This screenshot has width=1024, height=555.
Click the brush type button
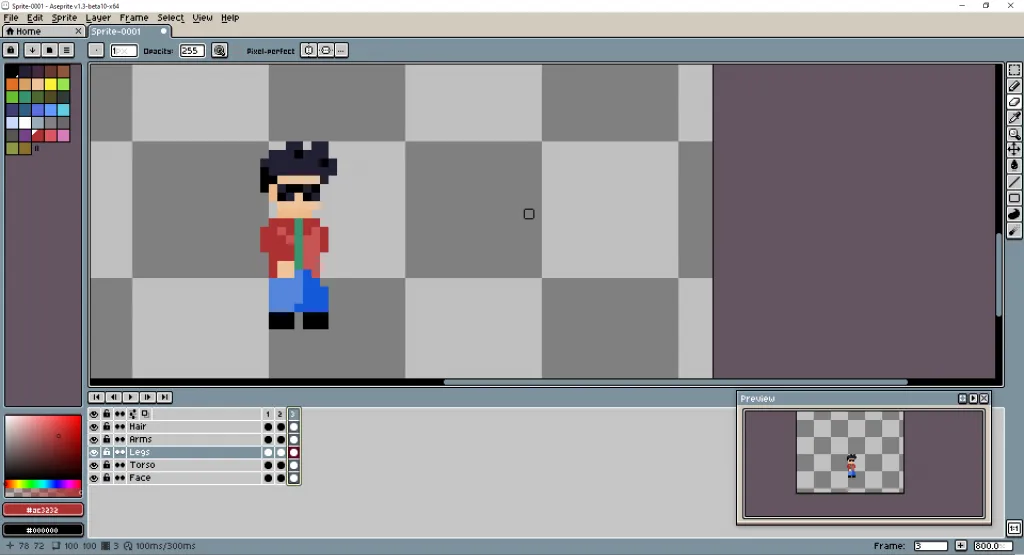tap(96, 50)
